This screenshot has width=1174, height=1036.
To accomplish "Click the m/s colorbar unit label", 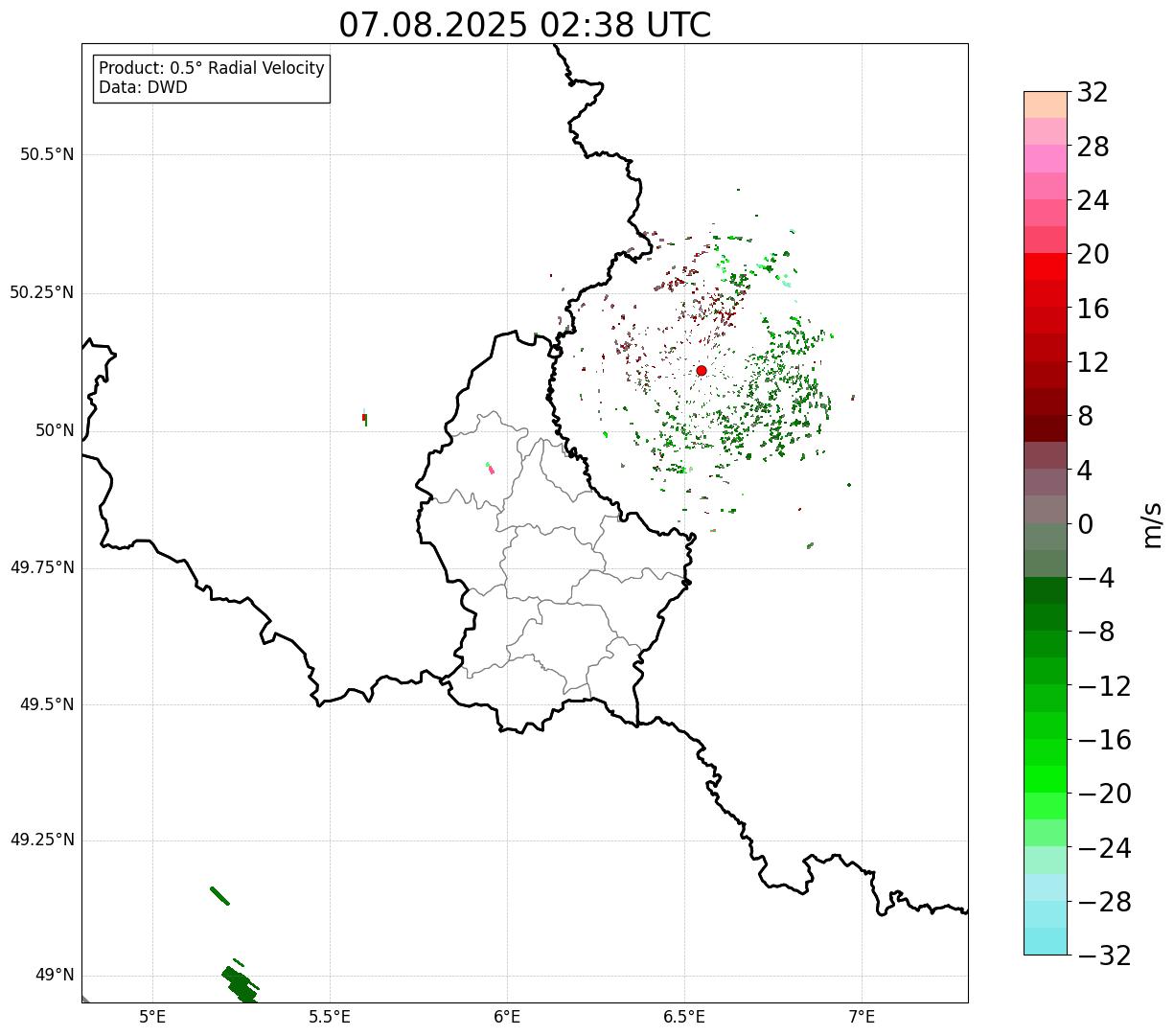I will tap(1152, 524).
